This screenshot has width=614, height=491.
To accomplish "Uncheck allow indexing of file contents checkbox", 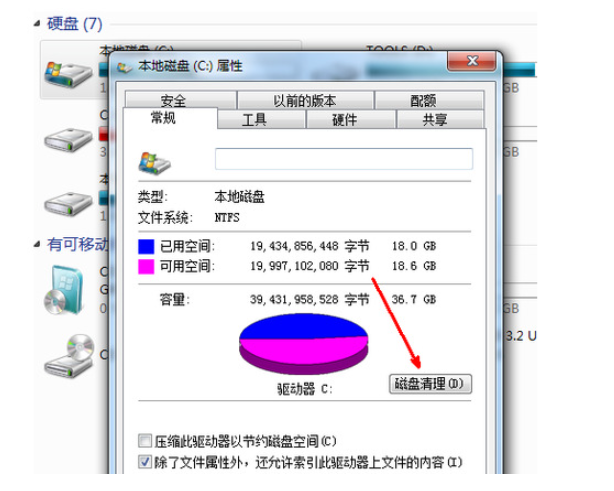I will 145,462.
